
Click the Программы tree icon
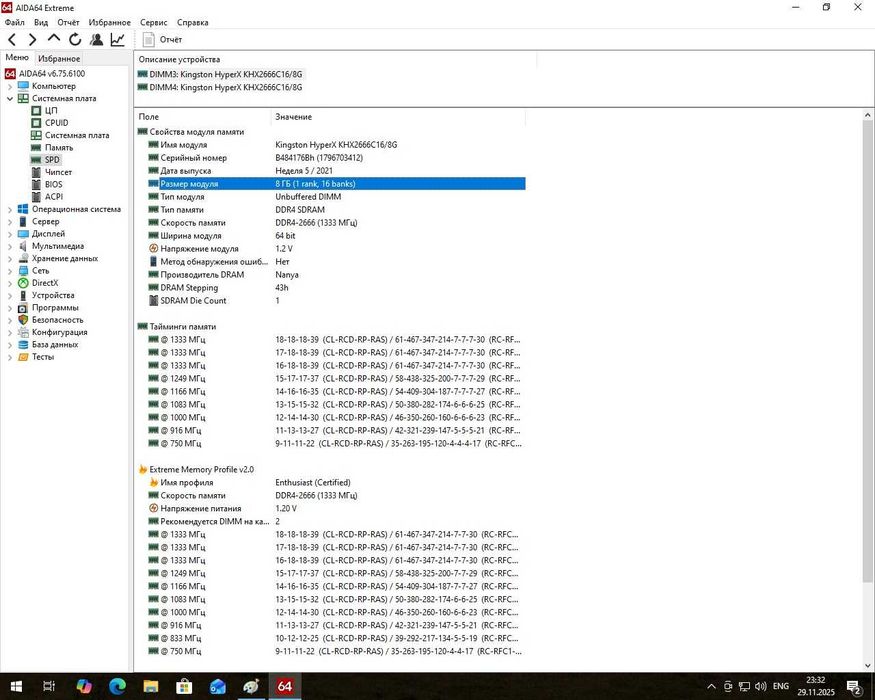click(x=23, y=308)
